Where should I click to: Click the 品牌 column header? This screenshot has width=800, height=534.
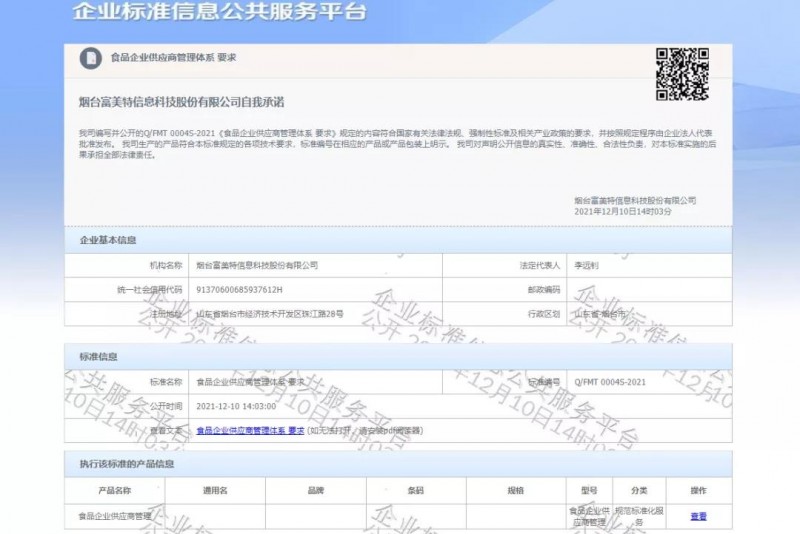click(x=316, y=491)
